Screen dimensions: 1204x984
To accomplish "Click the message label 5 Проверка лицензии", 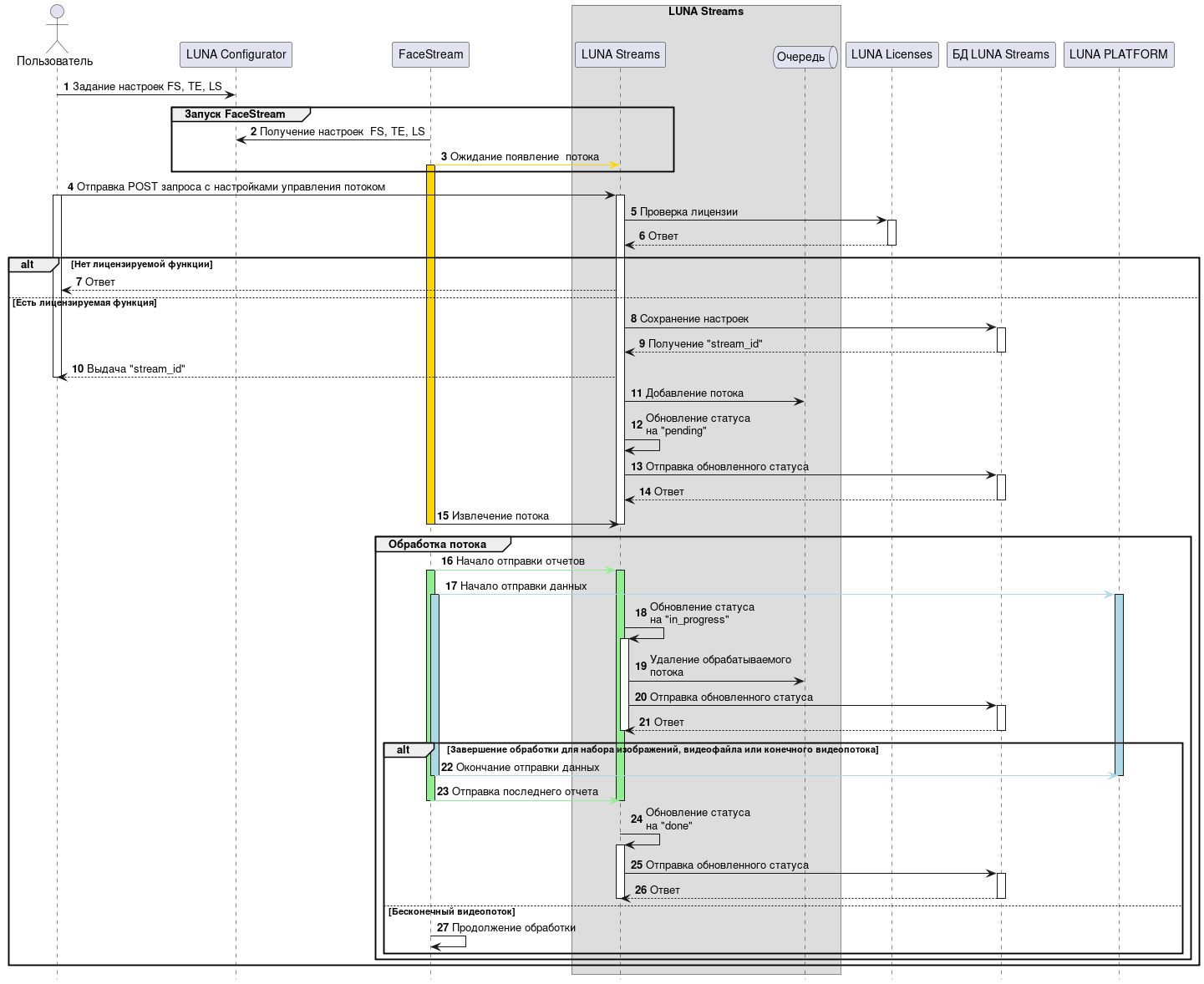I will [684, 212].
